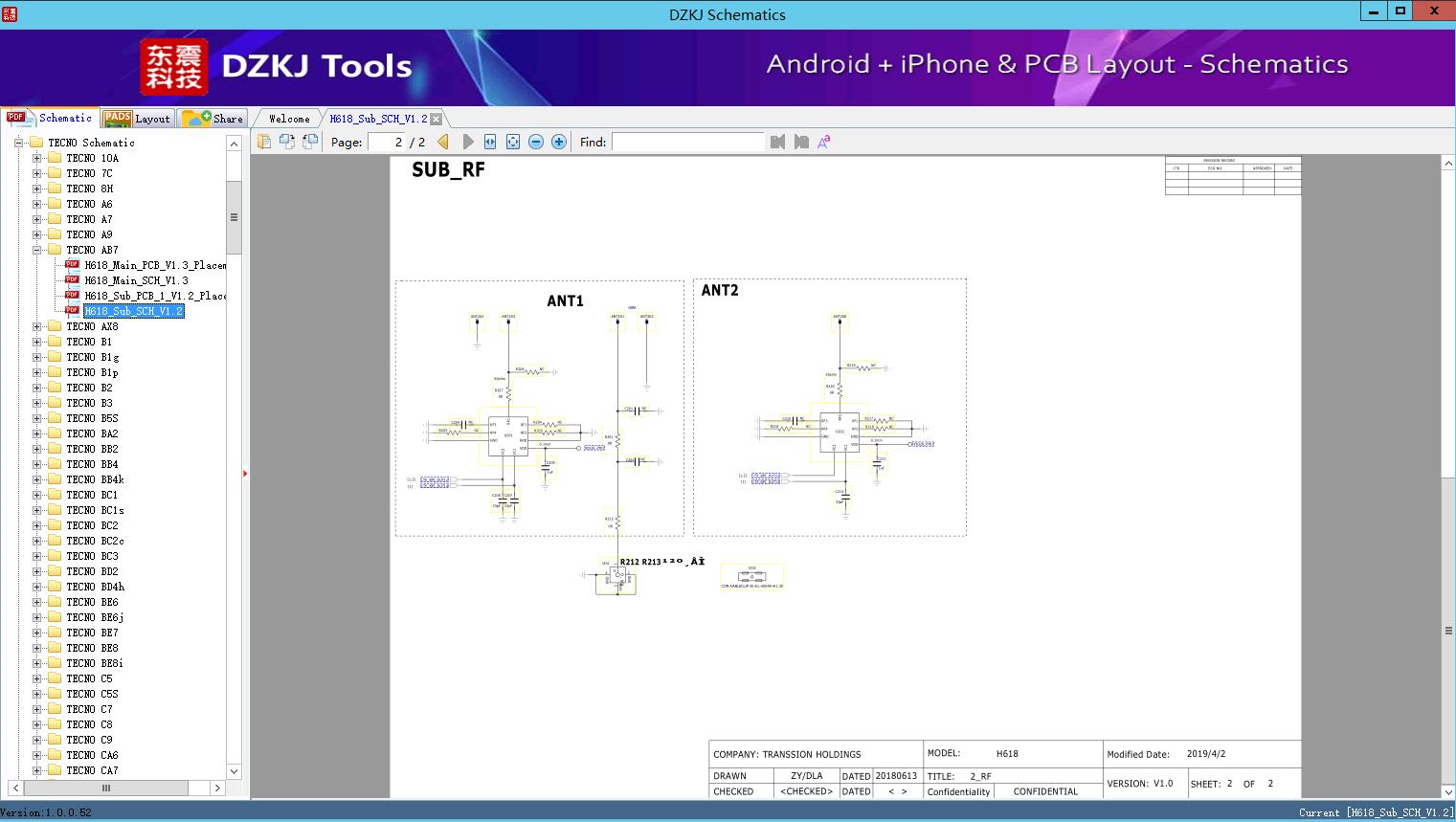Click the Page number input field

[386, 142]
